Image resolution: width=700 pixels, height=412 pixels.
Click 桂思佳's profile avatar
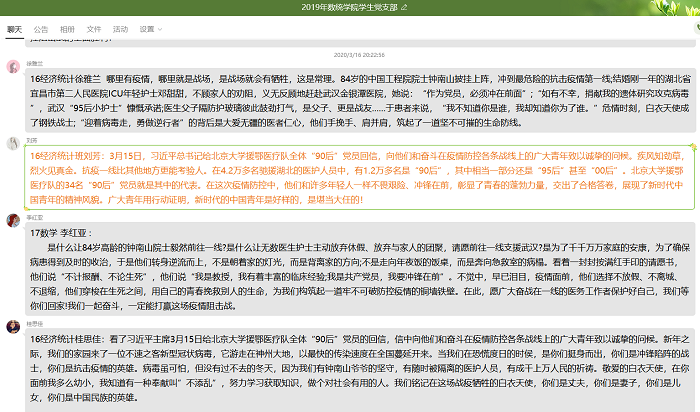pyautogui.click(x=12, y=329)
